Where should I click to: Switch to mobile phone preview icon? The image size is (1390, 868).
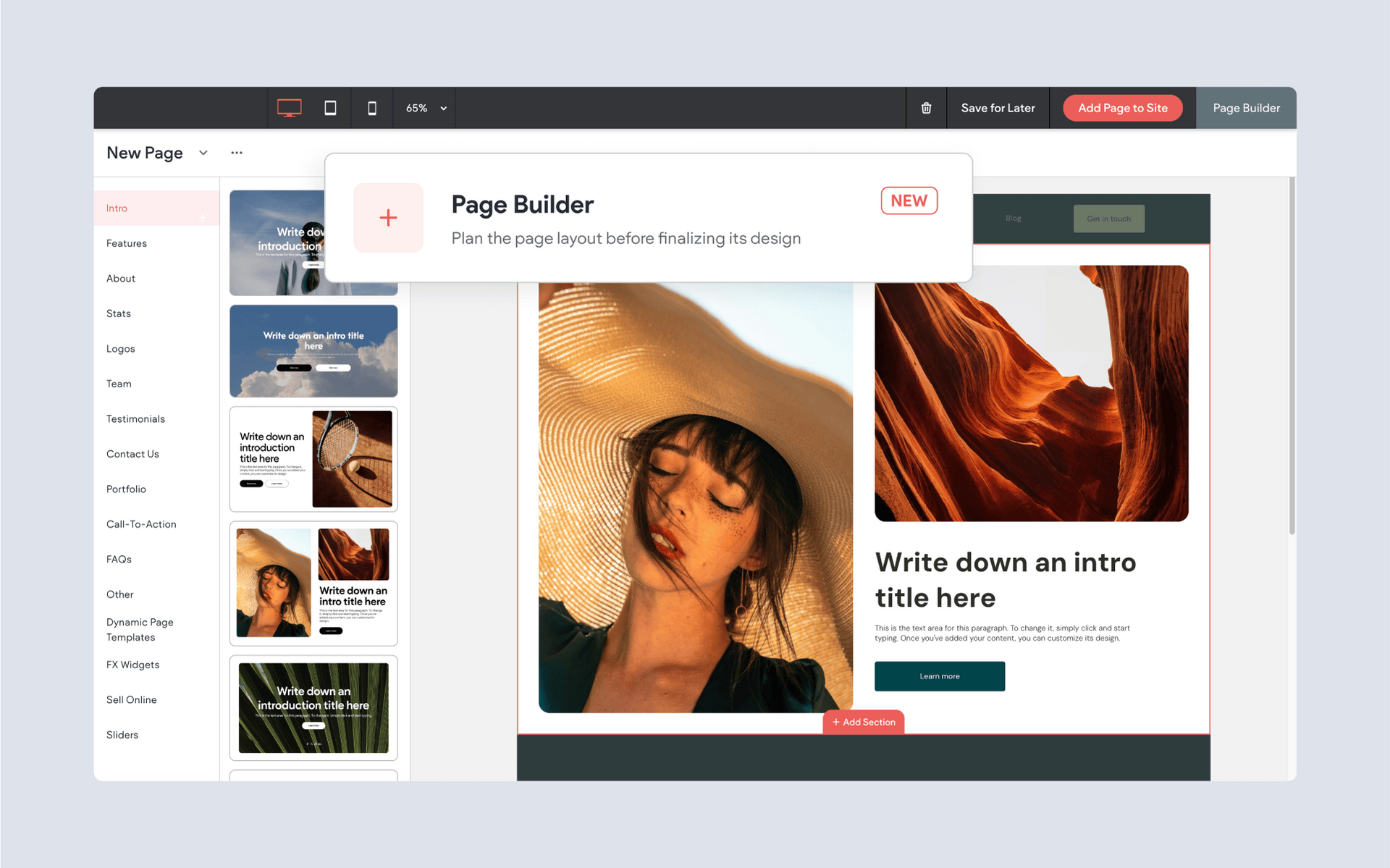[x=372, y=108]
